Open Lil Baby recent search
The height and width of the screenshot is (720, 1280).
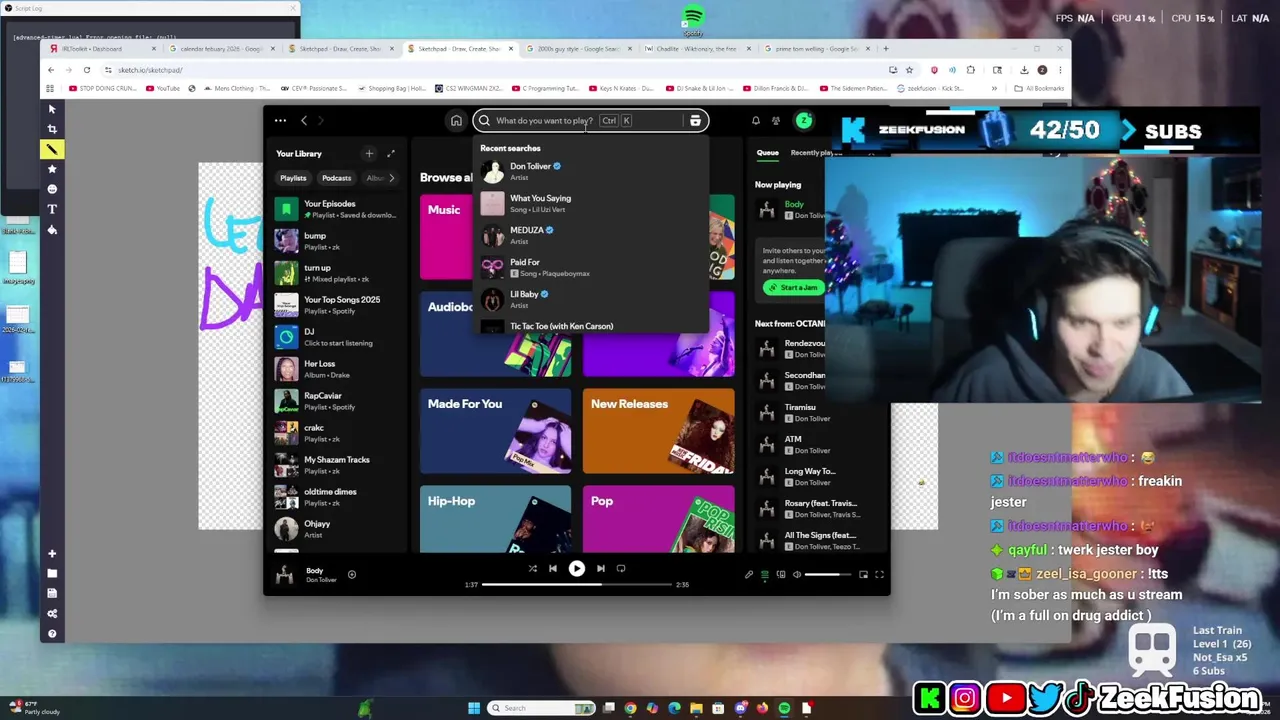click(x=590, y=299)
